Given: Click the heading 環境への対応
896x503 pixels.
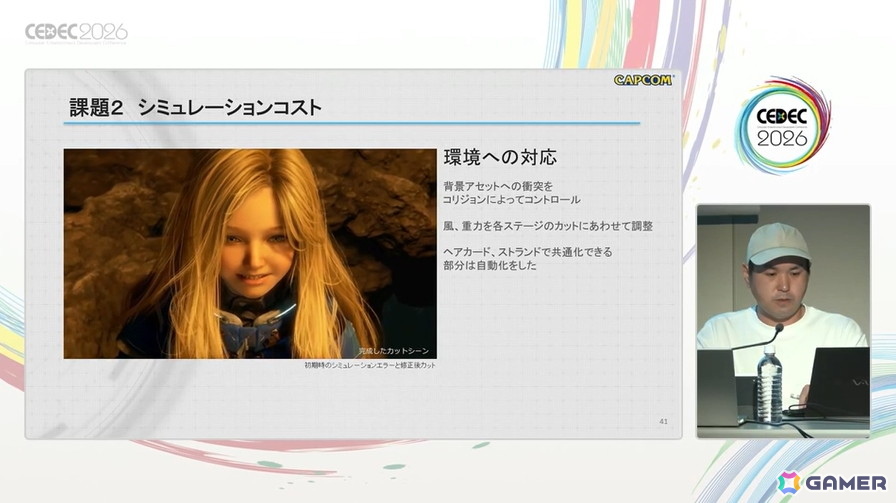Looking at the screenshot, I should click(500, 157).
